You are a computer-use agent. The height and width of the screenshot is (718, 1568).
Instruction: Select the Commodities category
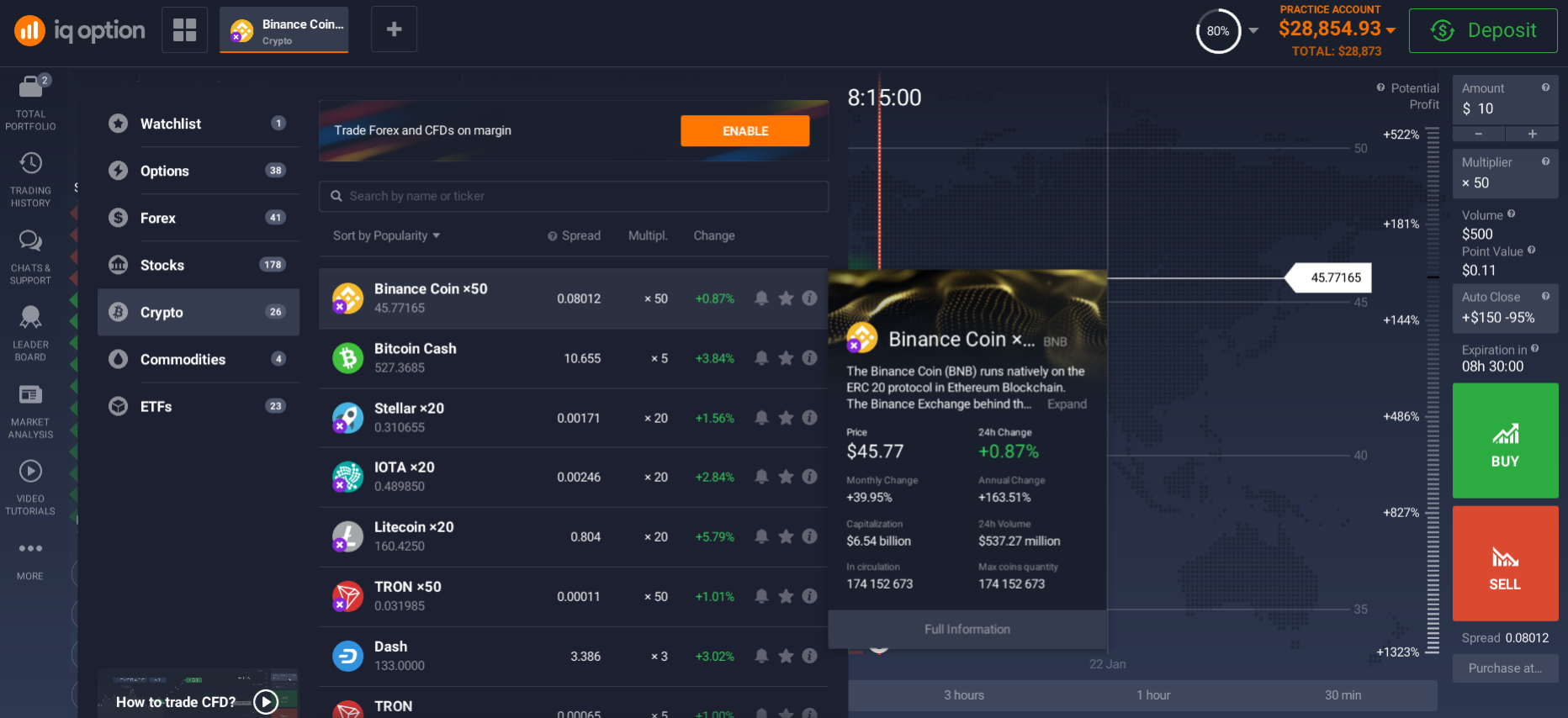coord(199,359)
